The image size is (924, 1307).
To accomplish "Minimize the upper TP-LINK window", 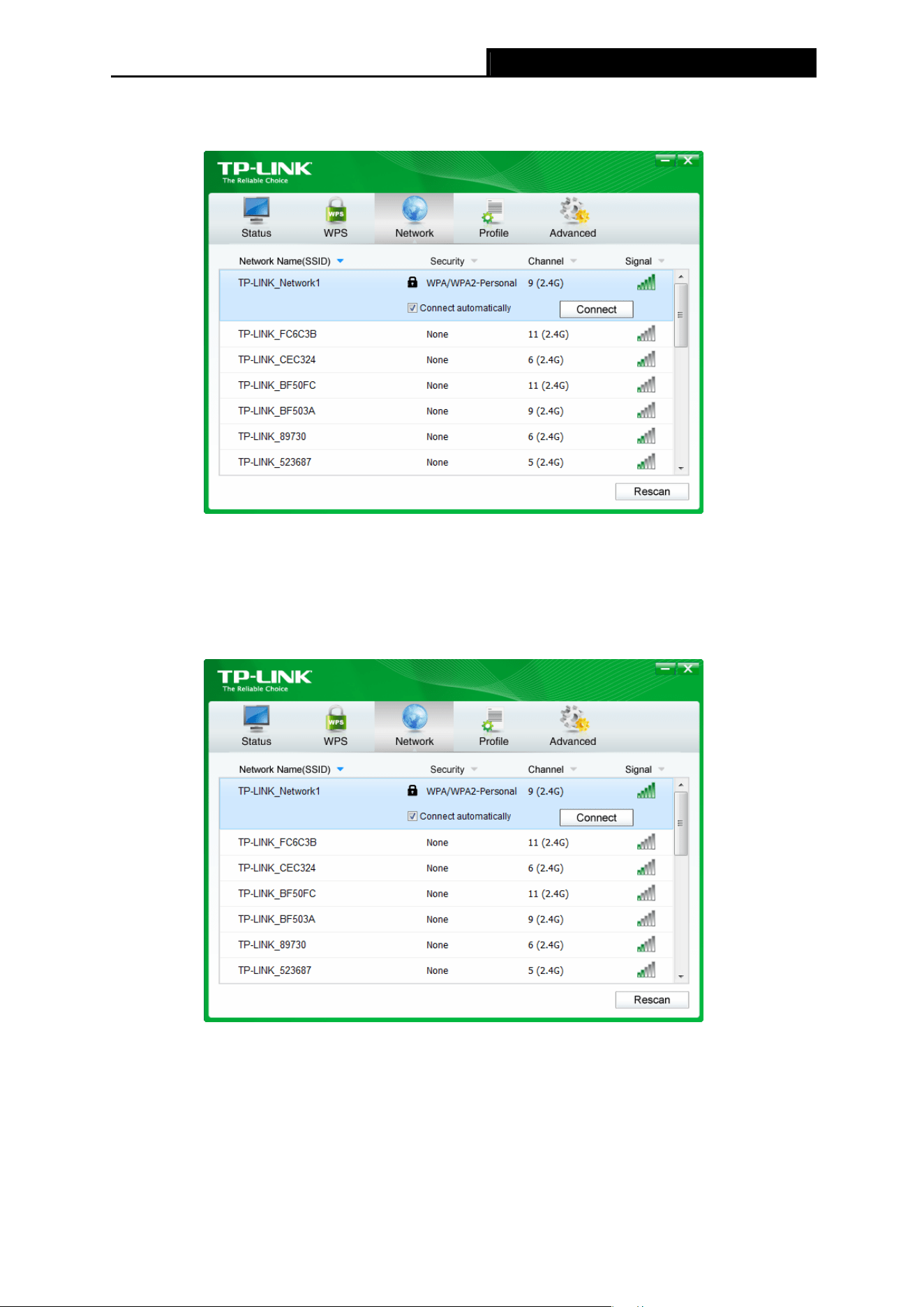I will [x=666, y=161].
